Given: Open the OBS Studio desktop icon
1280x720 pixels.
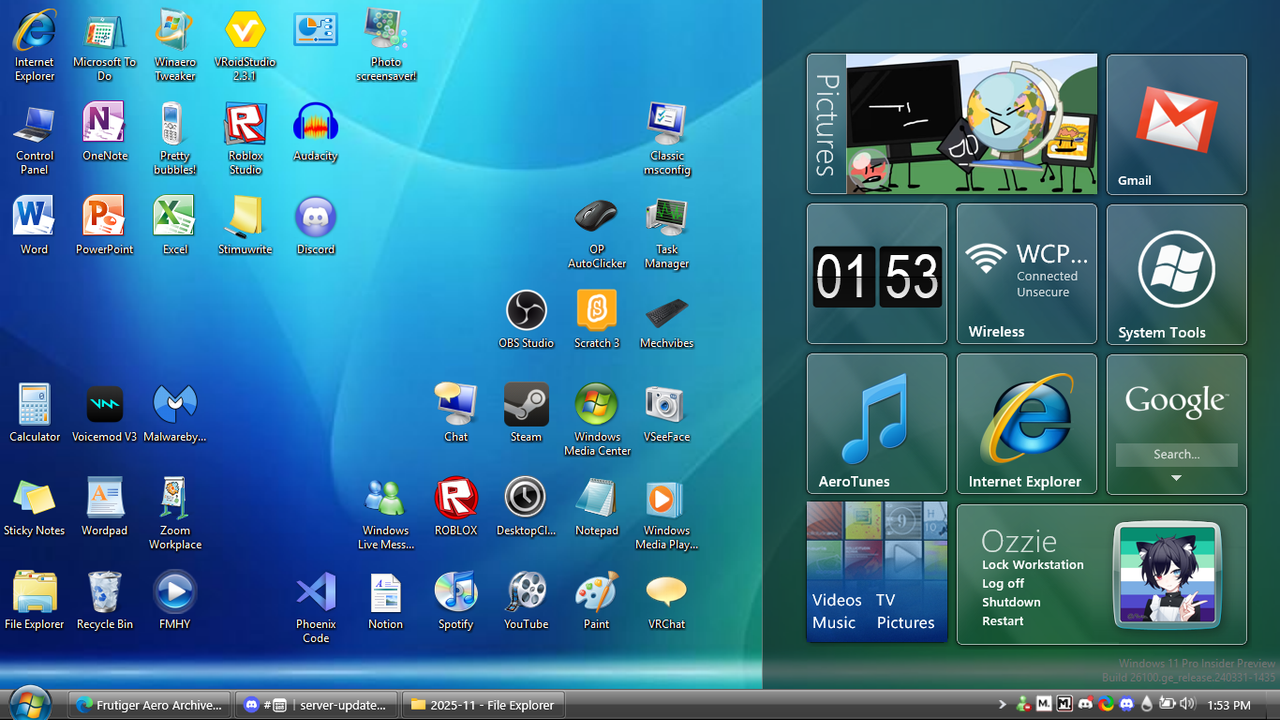Looking at the screenshot, I should pos(526,319).
